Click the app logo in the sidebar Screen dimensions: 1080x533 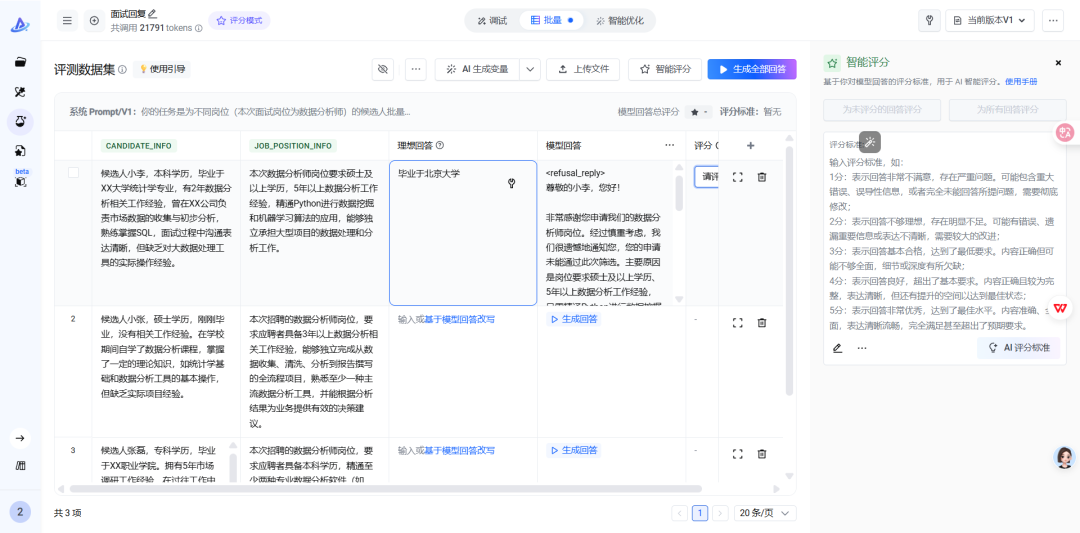19,25
